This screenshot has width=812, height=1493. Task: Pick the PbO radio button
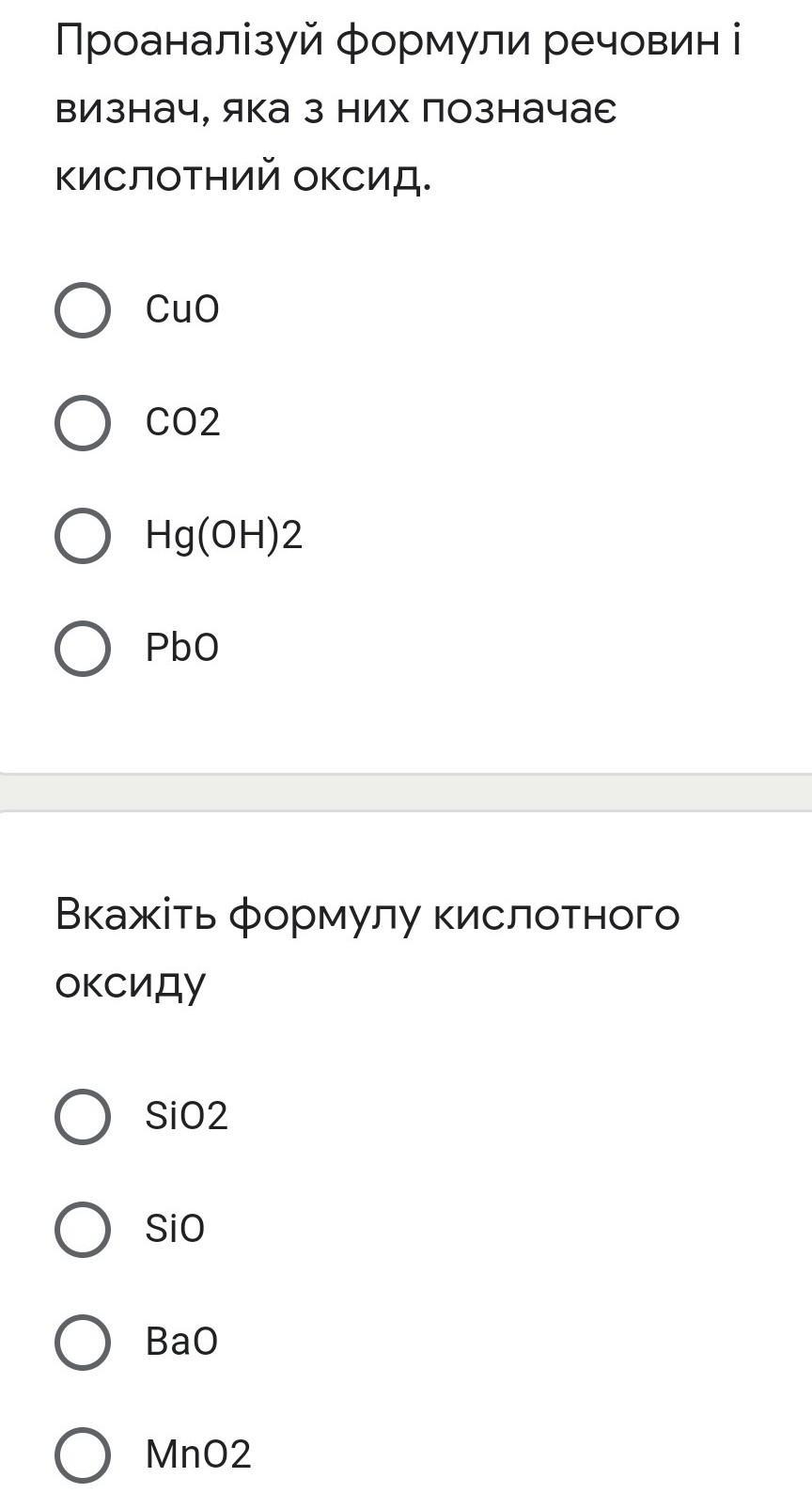(x=83, y=648)
